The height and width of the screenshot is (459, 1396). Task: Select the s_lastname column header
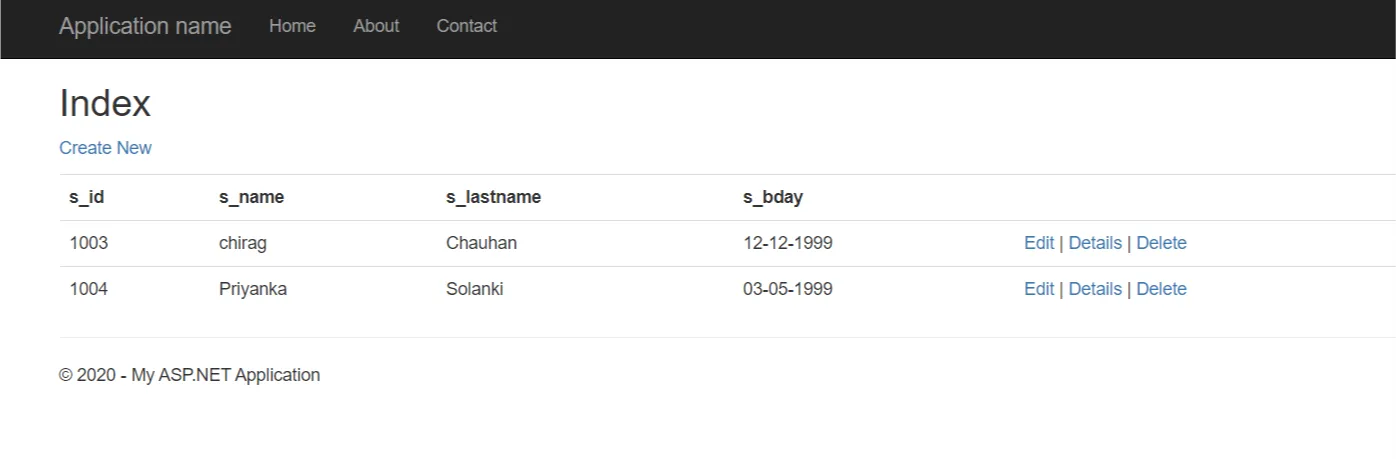493,197
